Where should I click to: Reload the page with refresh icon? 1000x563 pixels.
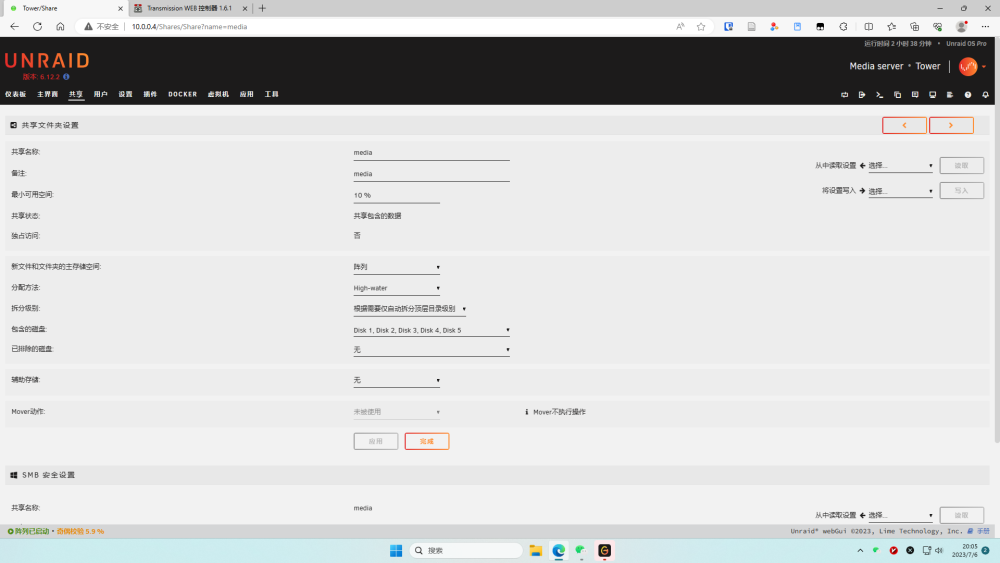point(38,27)
